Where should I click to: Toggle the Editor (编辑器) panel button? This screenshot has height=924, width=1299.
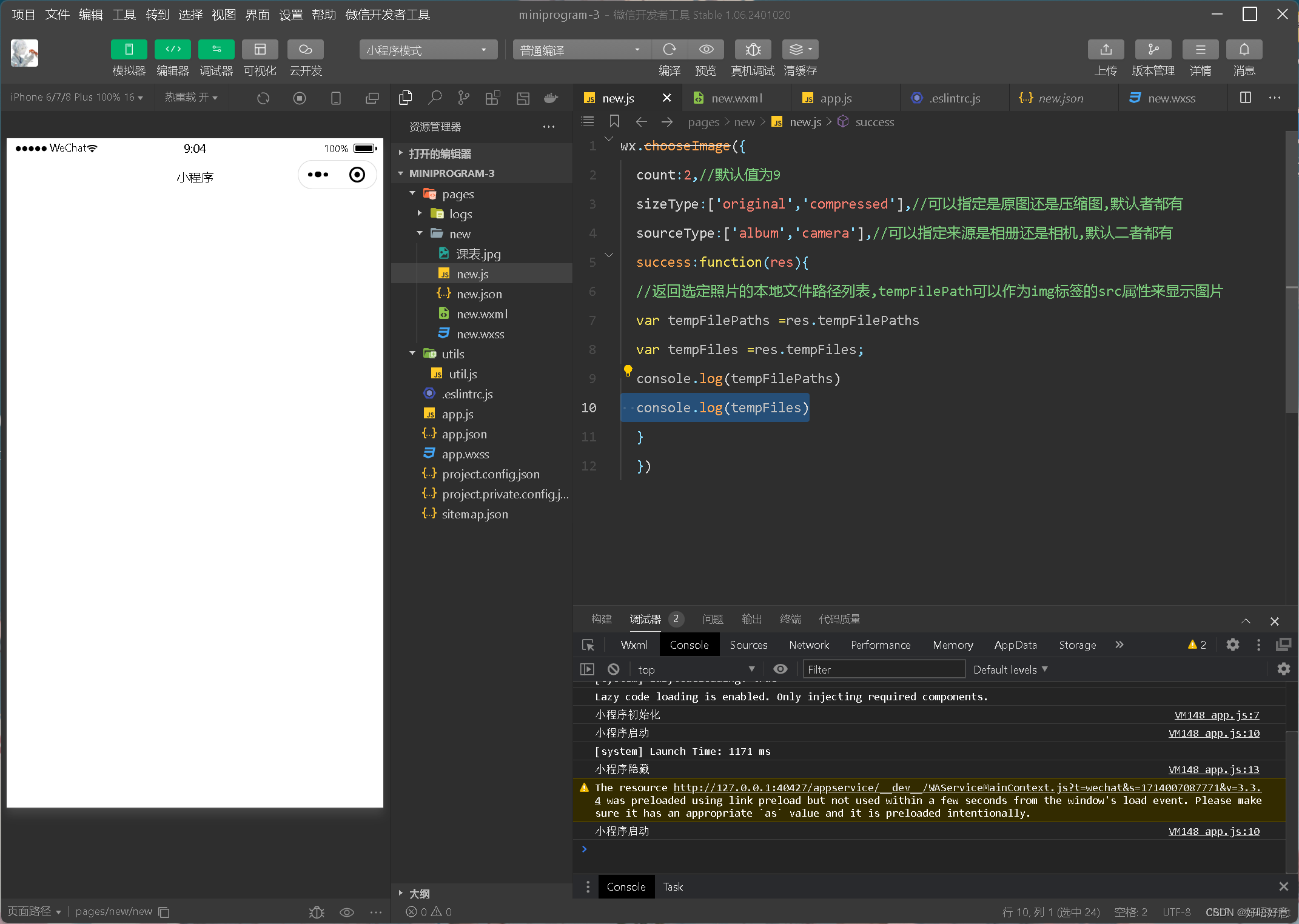click(172, 50)
